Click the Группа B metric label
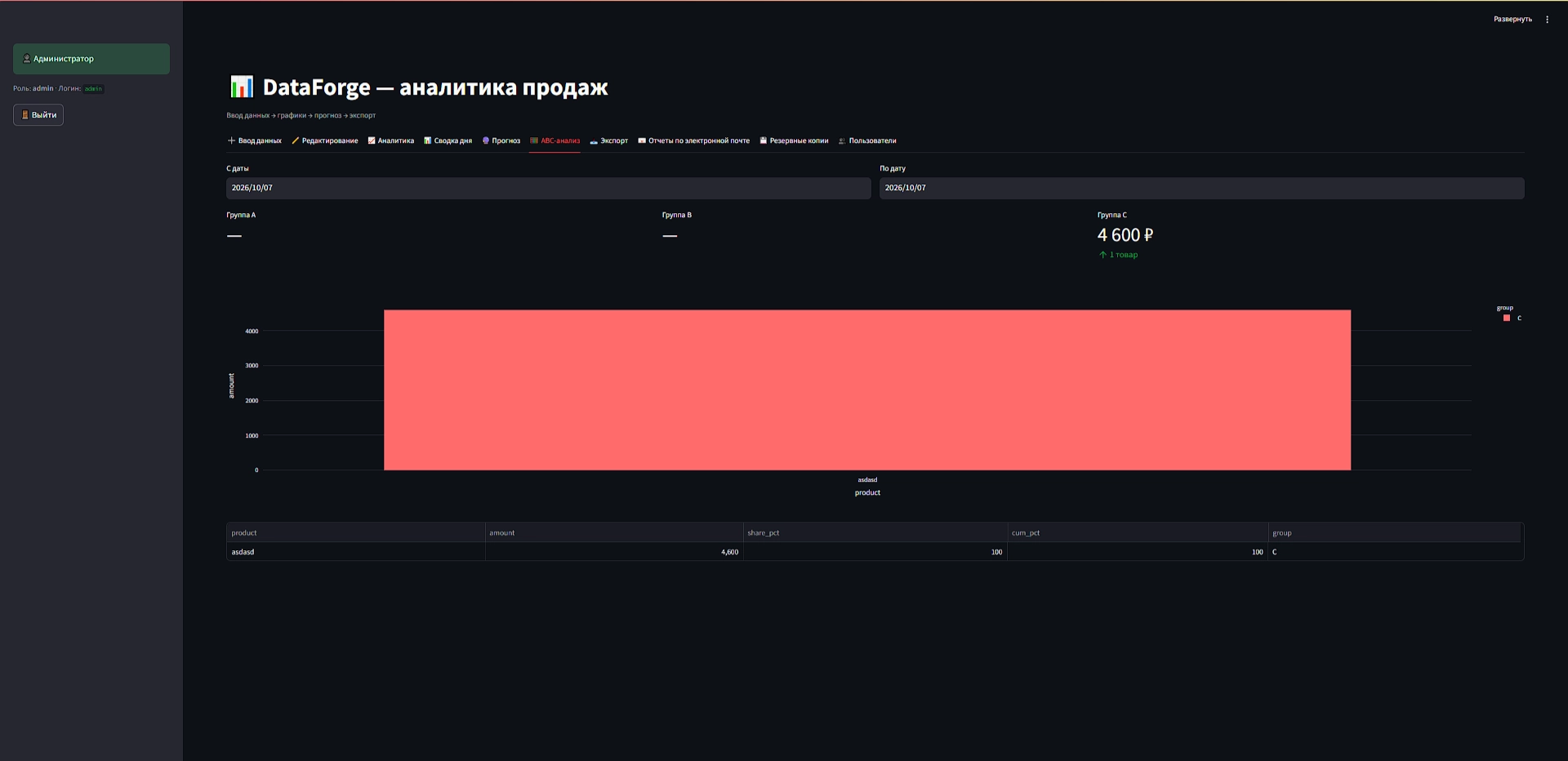The height and width of the screenshot is (761, 1568). pos(677,215)
